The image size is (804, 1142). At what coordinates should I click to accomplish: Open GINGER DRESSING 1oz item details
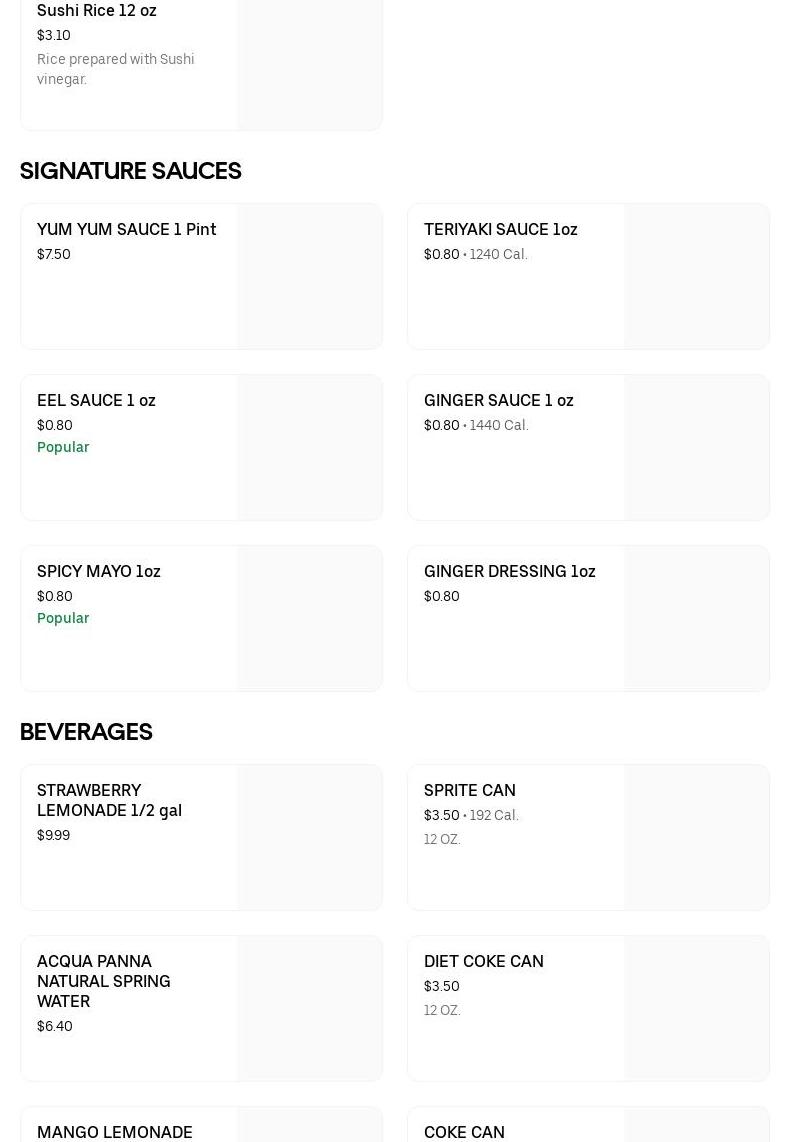[x=509, y=571]
